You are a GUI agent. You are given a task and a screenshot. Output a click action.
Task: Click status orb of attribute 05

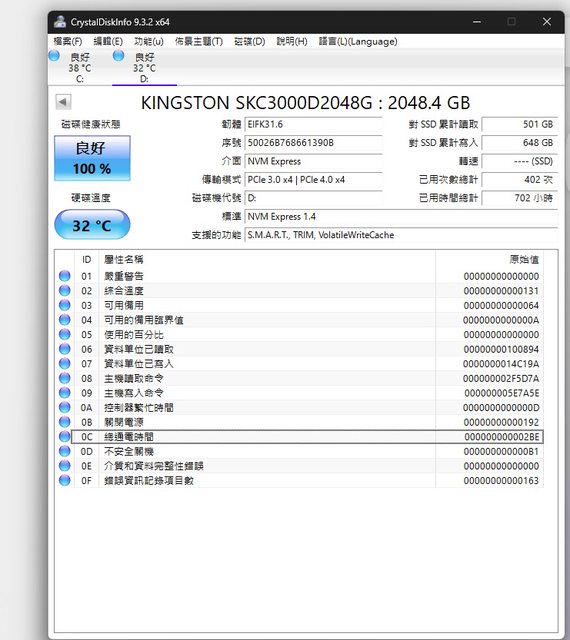coord(65,334)
